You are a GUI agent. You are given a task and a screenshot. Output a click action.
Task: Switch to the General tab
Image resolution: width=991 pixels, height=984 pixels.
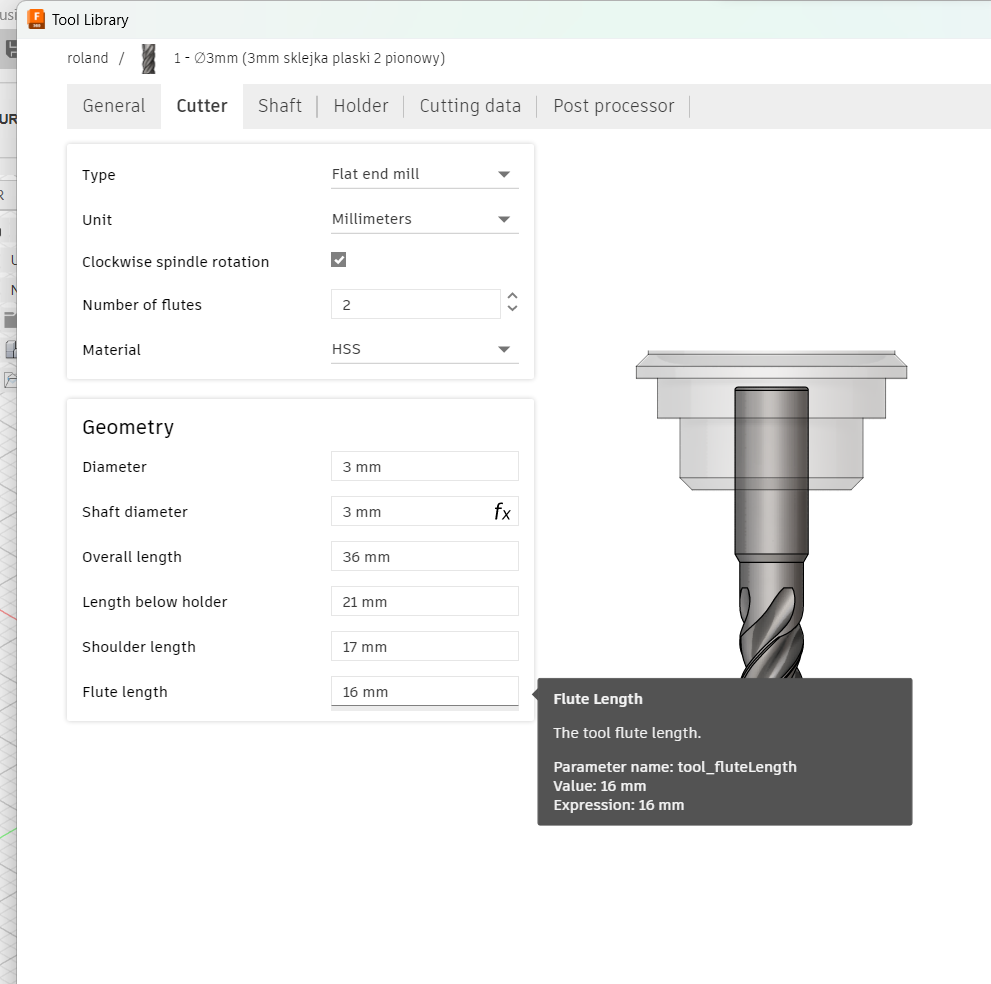click(114, 106)
